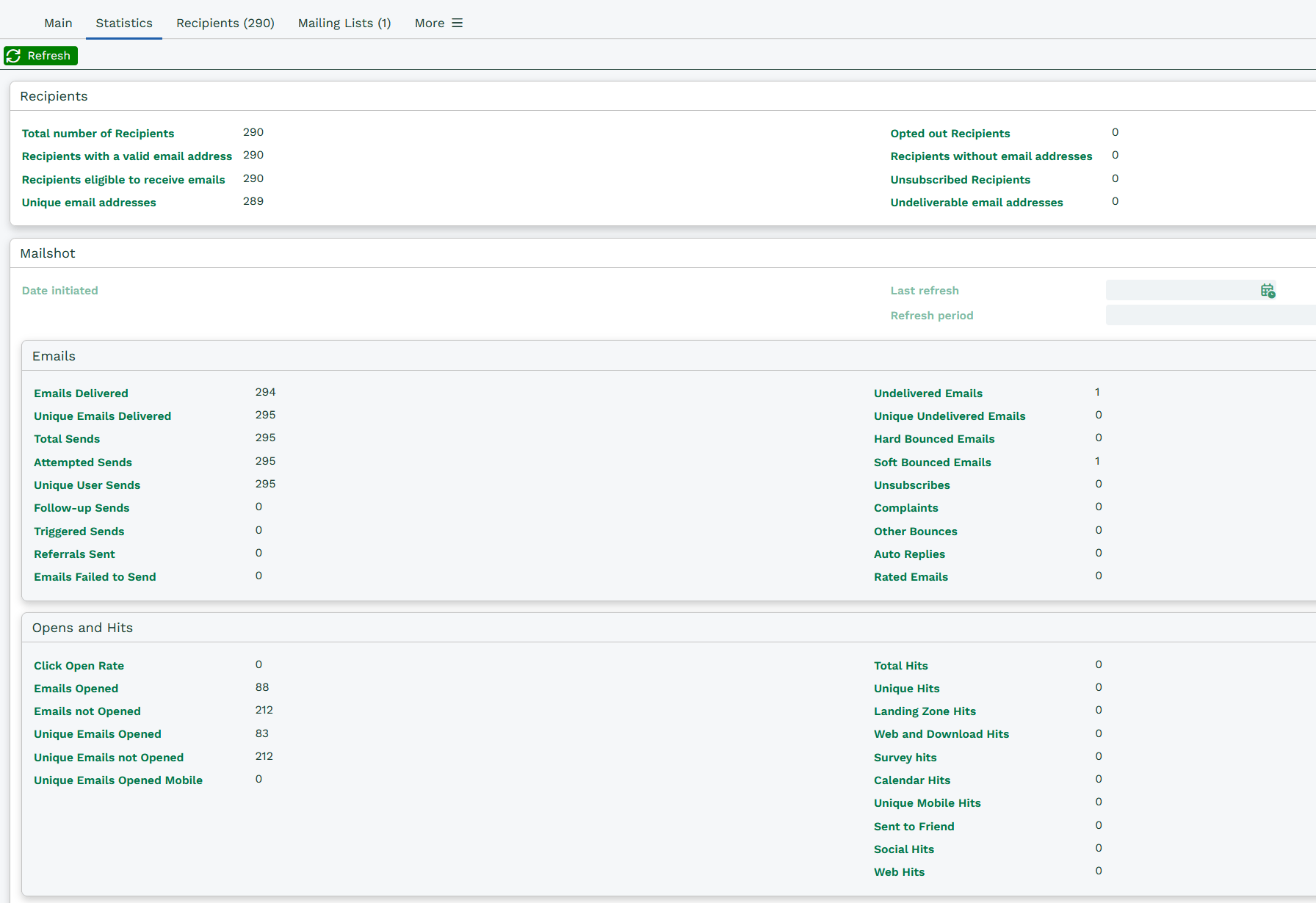Go to the Mailing Lists (1) tab
The image size is (1316, 903).
coord(344,23)
